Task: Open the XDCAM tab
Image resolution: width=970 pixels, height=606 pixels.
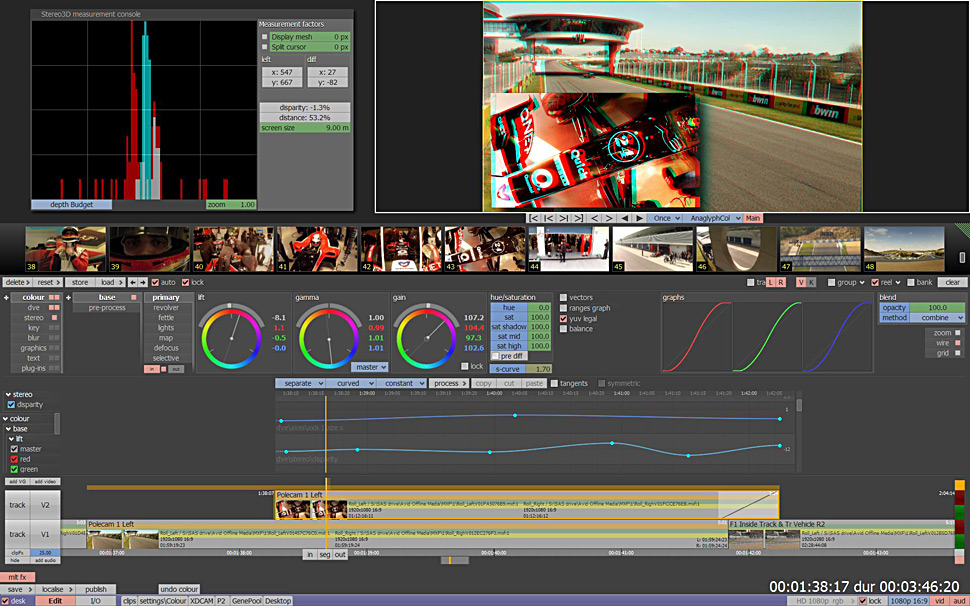Action: 202,601
